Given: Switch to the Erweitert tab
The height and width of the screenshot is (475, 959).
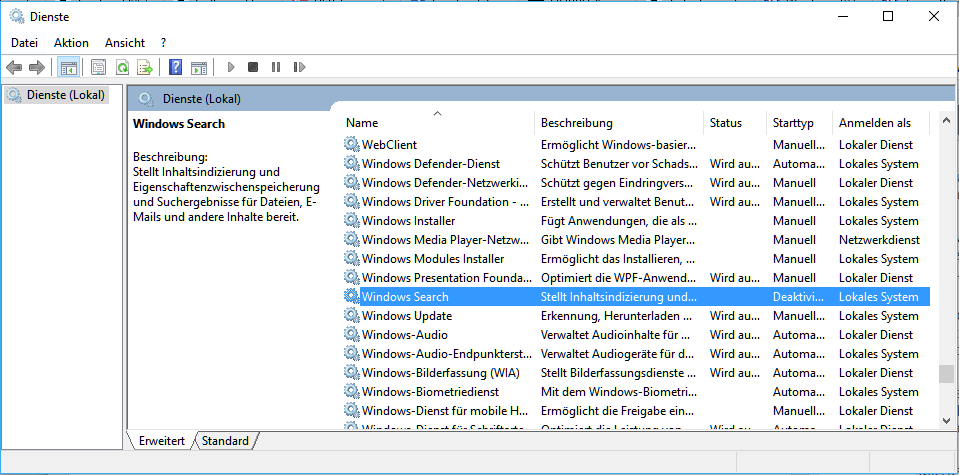Looking at the screenshot, I should [161, 441].
